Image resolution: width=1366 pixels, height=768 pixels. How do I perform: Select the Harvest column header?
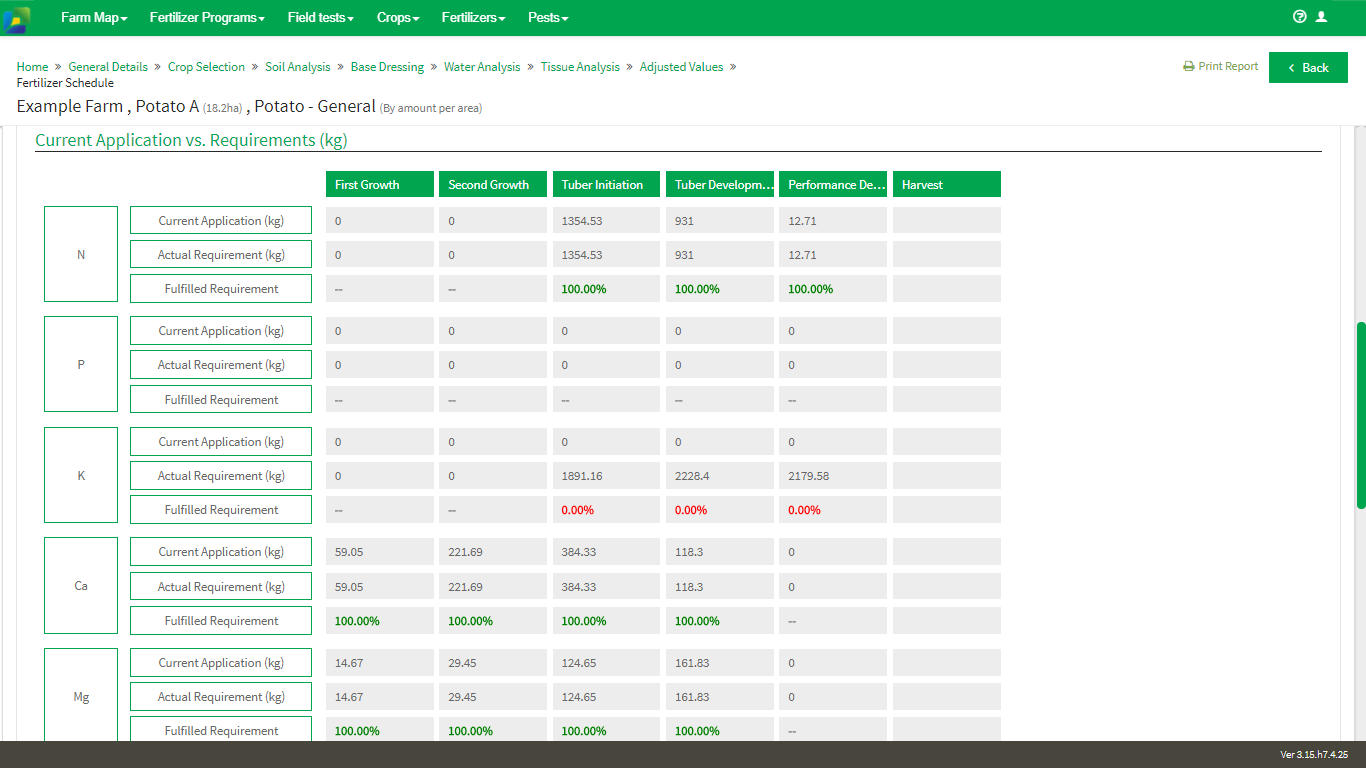click(946, 184)
